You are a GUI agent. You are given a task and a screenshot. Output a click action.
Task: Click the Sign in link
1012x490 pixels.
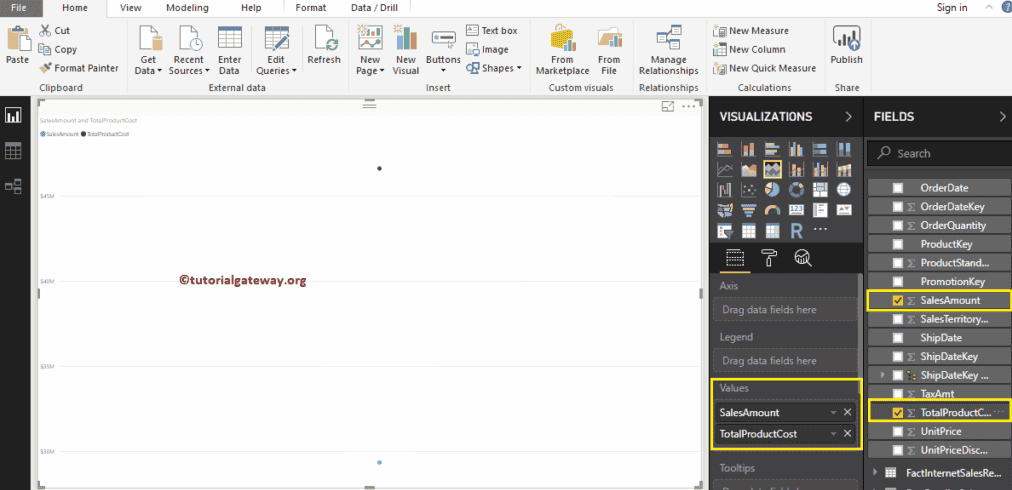[x=952, y=8]
